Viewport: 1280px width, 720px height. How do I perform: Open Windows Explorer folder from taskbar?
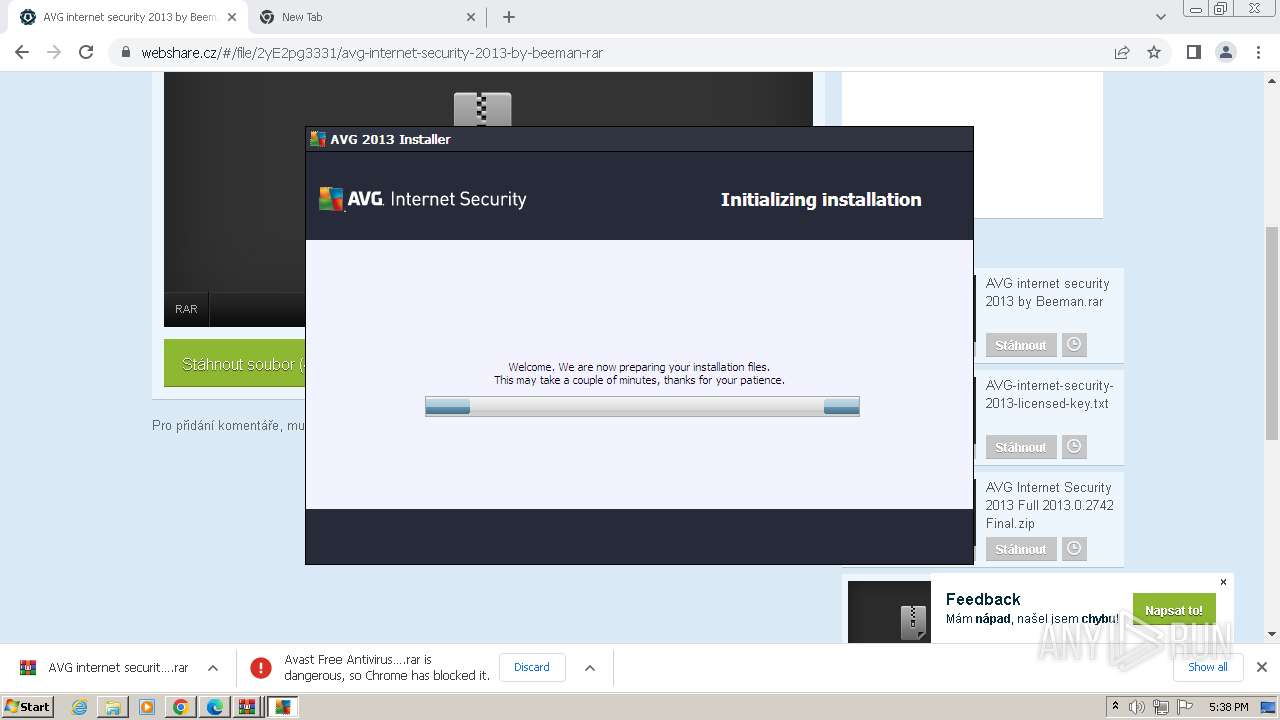pos(113,707)
